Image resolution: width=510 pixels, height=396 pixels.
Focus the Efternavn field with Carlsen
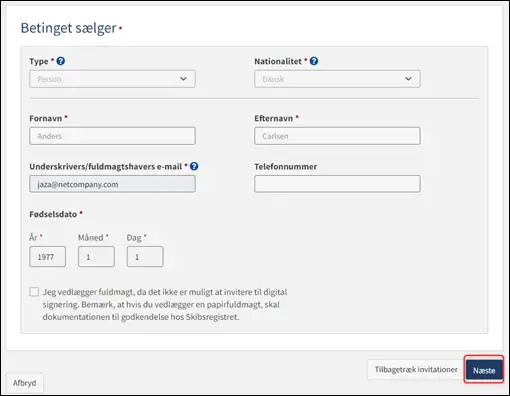click(x=337, y=136)
